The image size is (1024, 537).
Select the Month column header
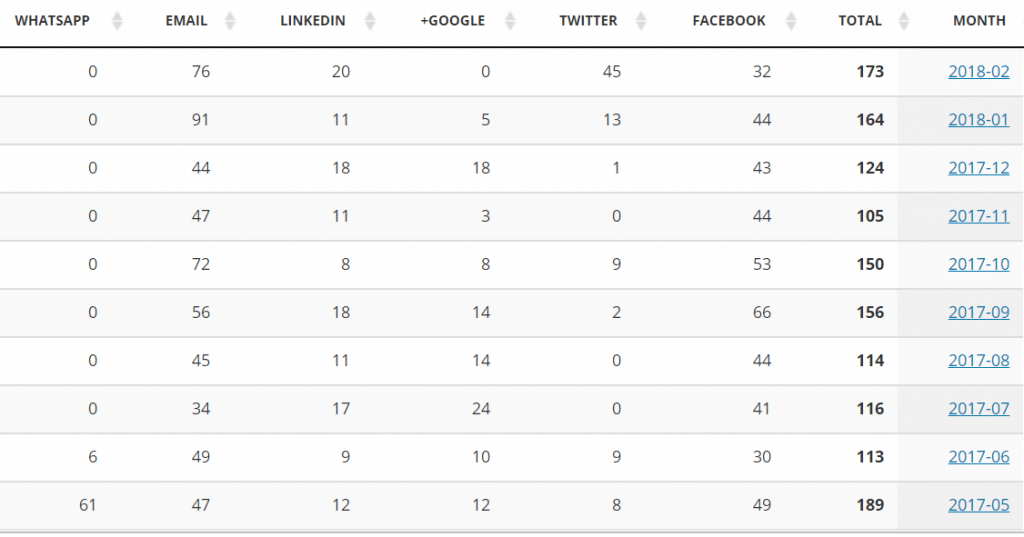tap(979, 21)
